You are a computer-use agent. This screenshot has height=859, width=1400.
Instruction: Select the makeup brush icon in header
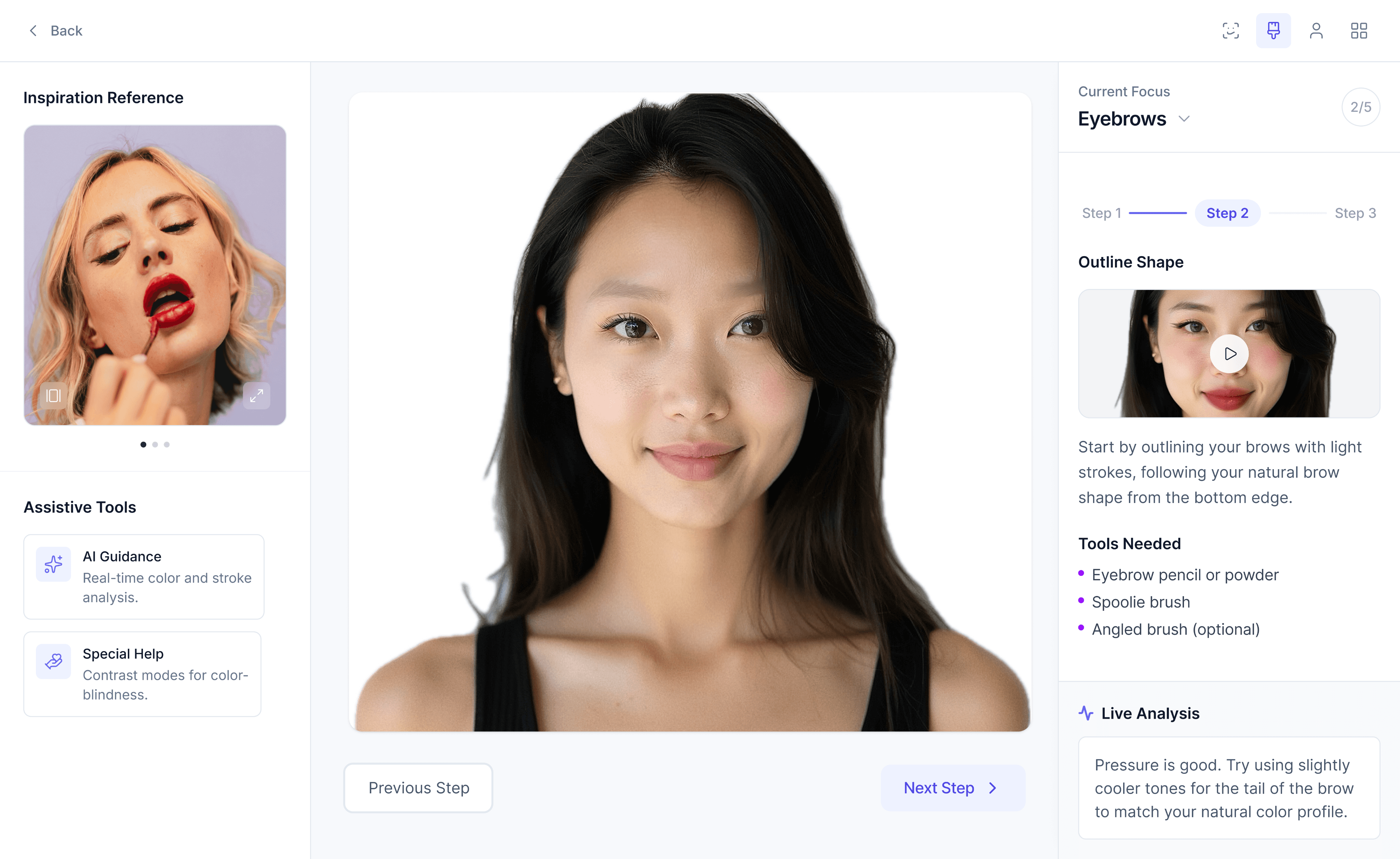coord(1273,31)
